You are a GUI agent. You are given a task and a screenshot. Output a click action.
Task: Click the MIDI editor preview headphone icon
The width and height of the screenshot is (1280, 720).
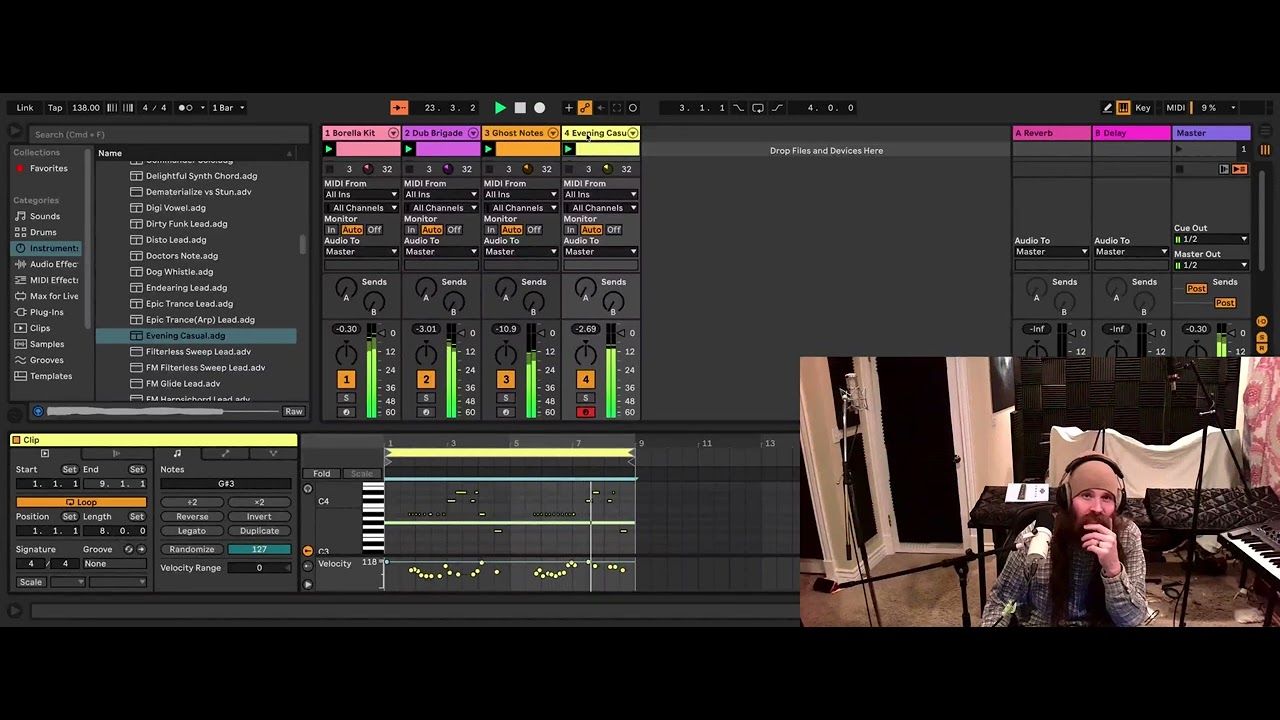[307, 489]
